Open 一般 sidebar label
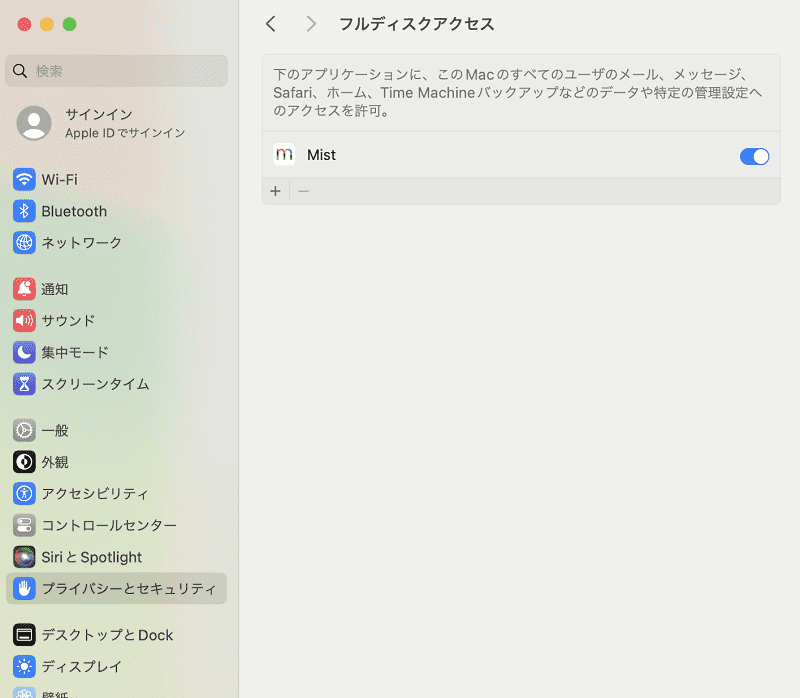800x698 pixels. pos(55,431)
